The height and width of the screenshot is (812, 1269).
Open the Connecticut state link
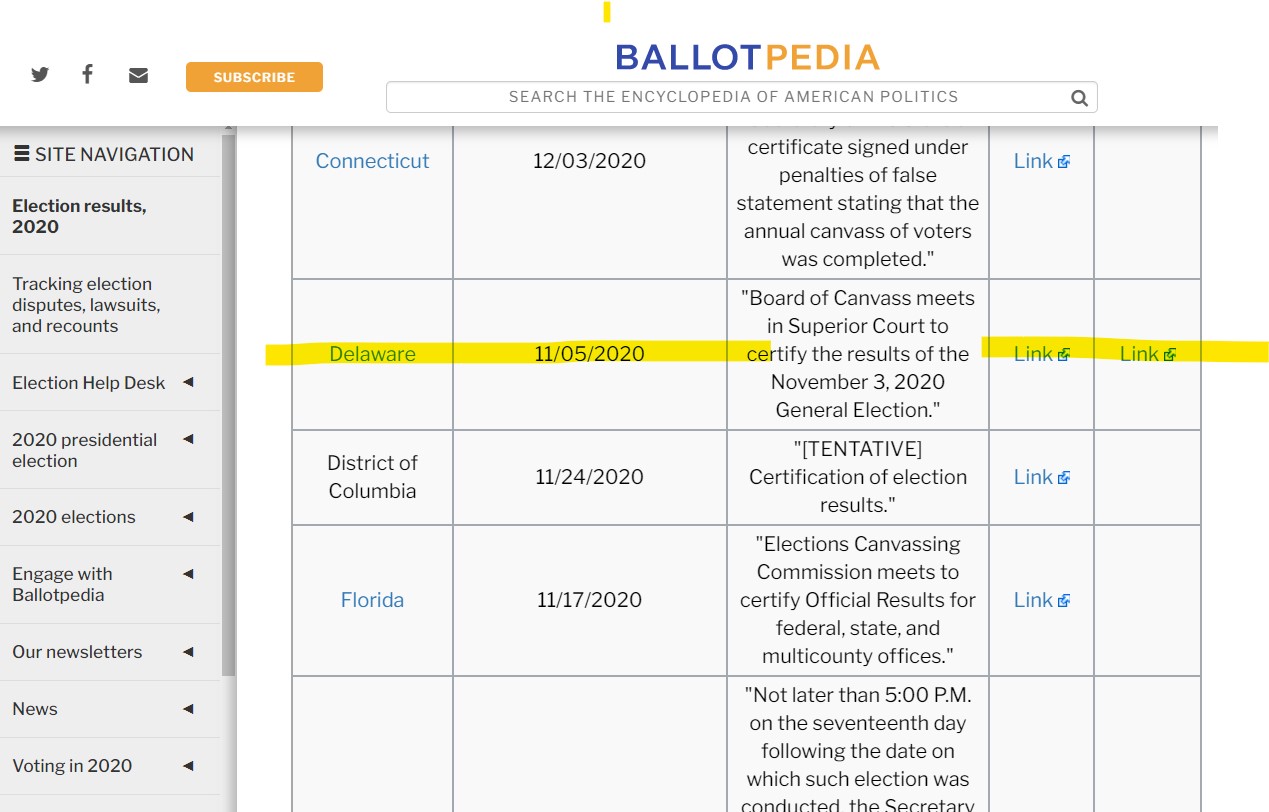click(x=372, y=161)
